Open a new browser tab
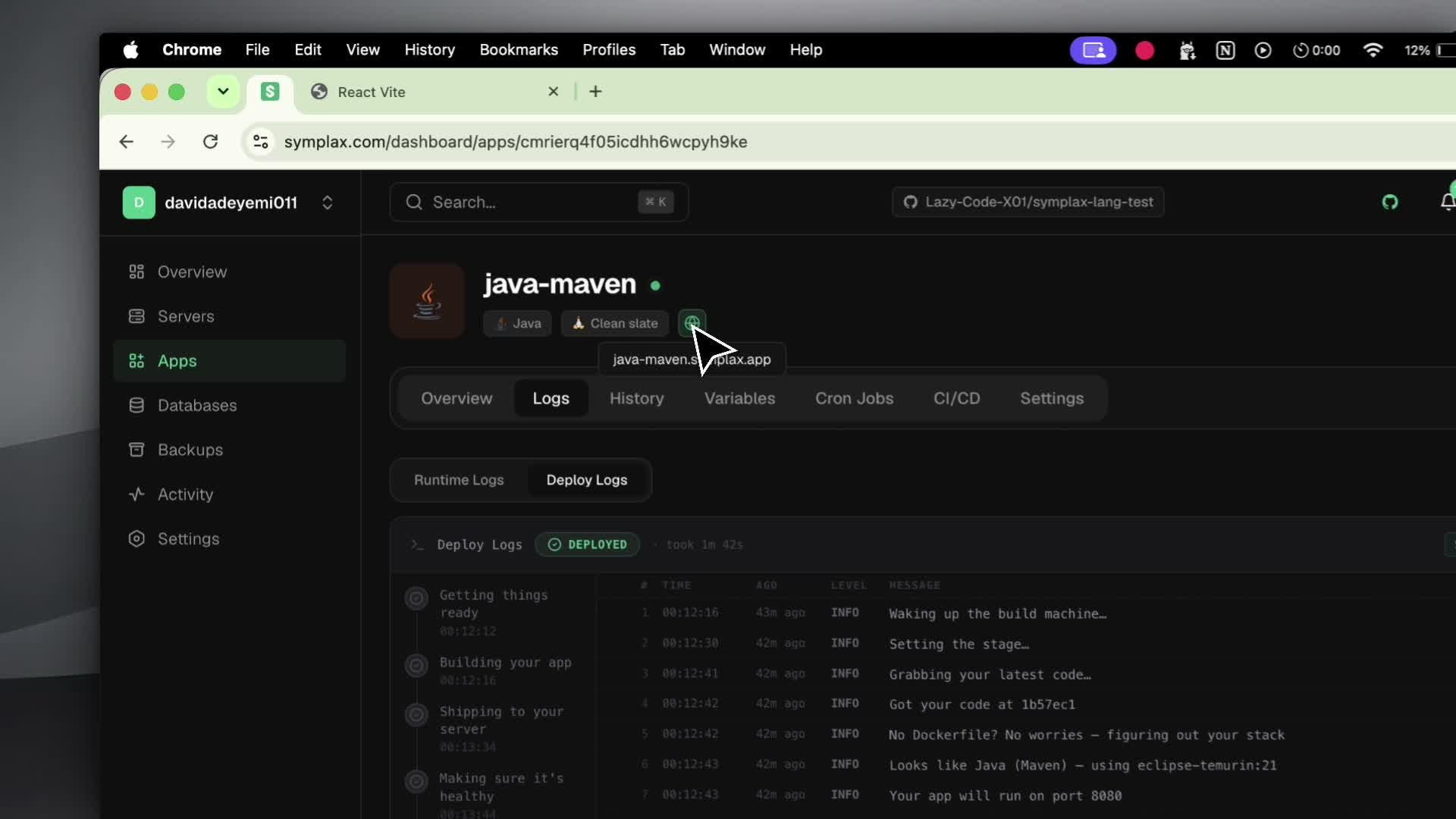The width and height of the screenshot is (1456, 819). pos(596,92)
